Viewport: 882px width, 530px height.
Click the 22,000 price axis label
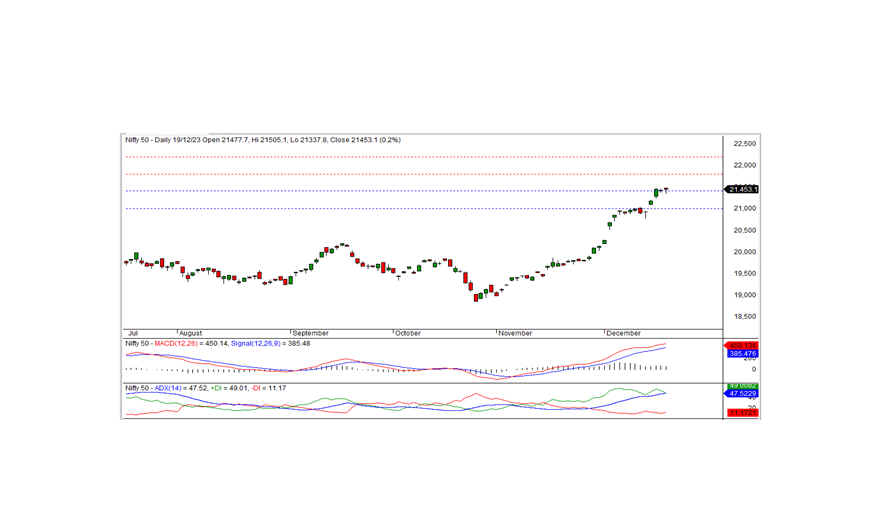[x=745, y=165]
